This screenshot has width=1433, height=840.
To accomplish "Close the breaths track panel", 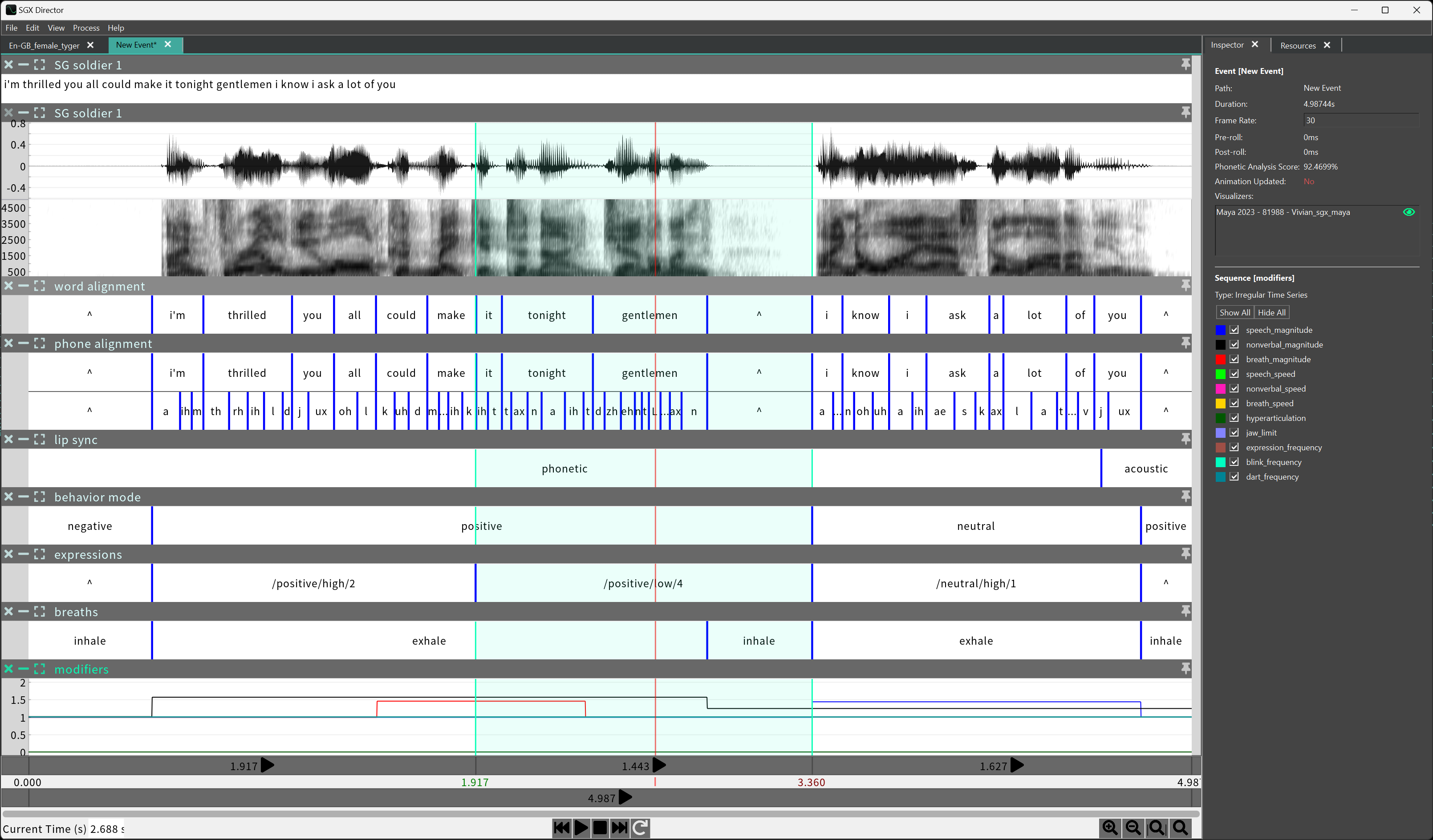I will 8,611.
